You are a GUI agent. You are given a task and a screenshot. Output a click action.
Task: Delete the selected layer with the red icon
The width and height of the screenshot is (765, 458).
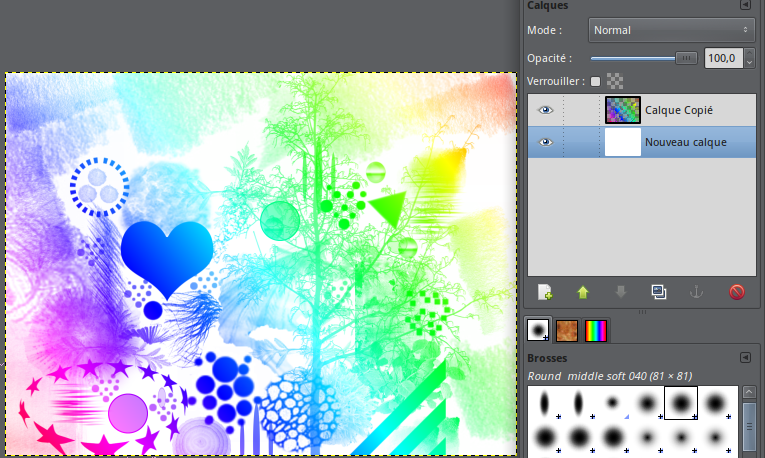(737, 292)
